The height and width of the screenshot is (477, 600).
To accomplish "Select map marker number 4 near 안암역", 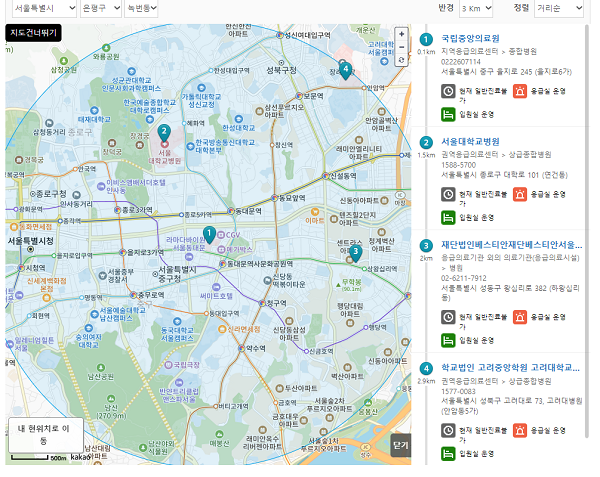I will point(346,71).
